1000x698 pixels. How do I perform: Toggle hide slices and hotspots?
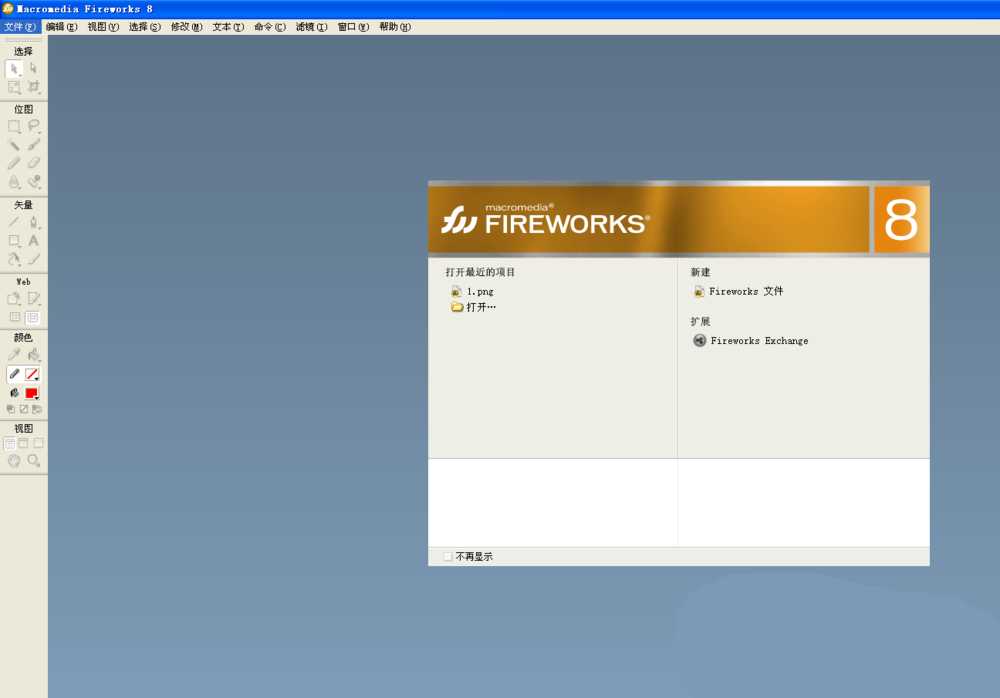pos(13,316)
